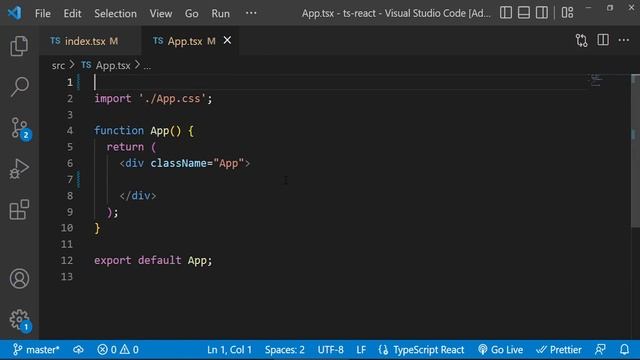Click the feedback person icon in status bar
Viewport: 640px width, 360px height.
pyautogui.click(x=600, y=350)
